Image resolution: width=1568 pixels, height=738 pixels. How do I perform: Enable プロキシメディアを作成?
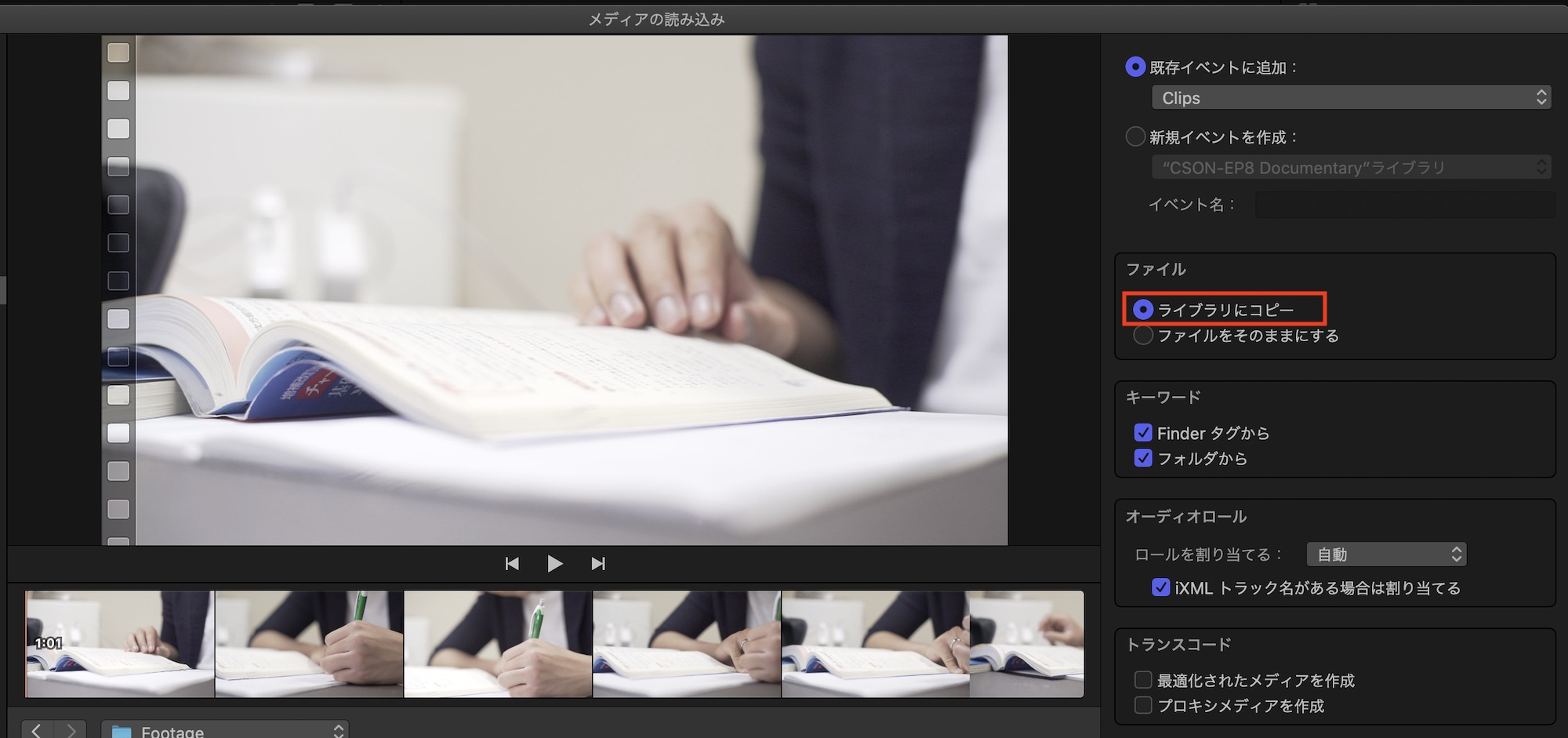point(1143,705)
